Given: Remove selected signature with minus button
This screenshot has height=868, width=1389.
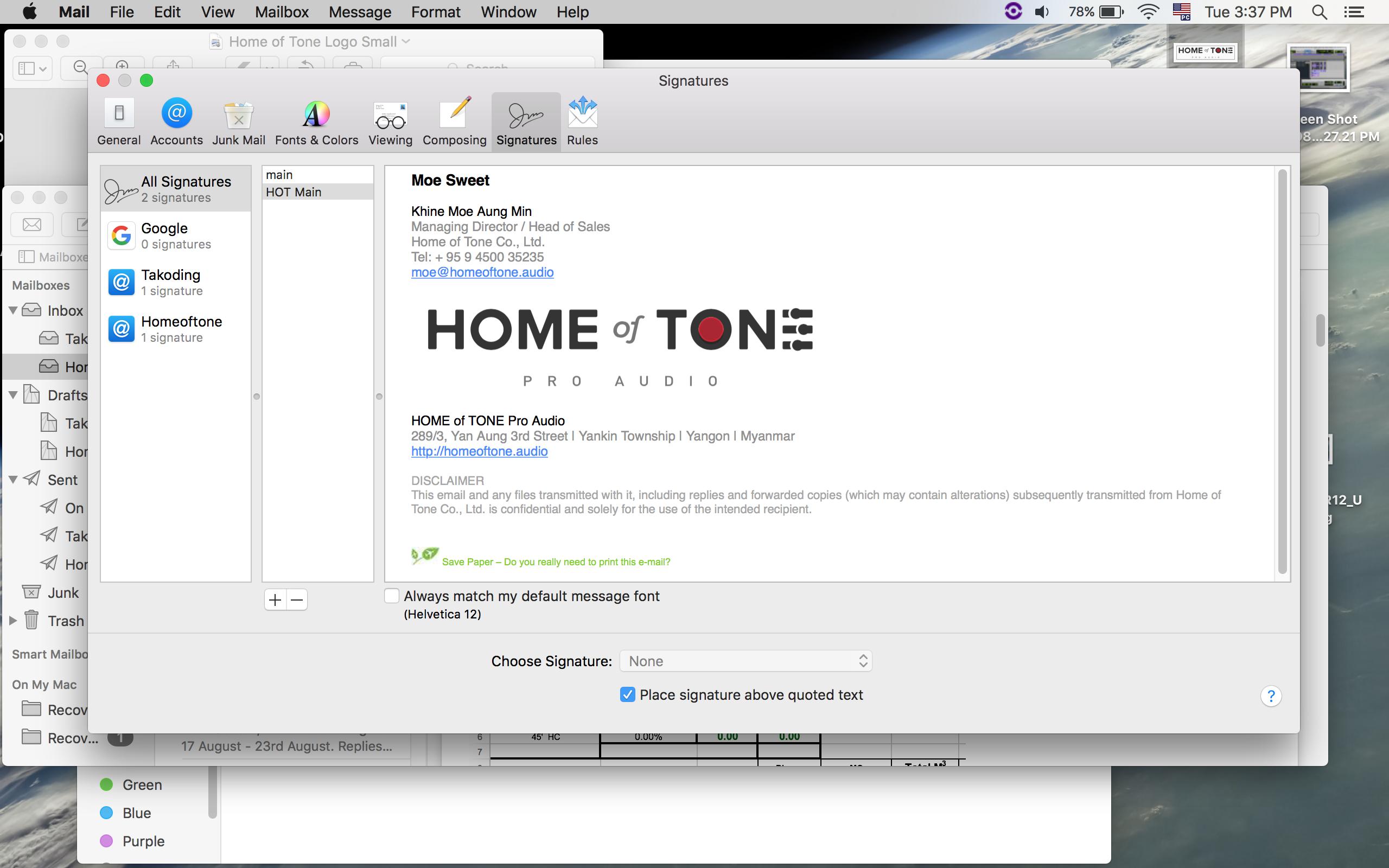Looking at the screenshot, I should pyautogui.click(x=297, y=600).
